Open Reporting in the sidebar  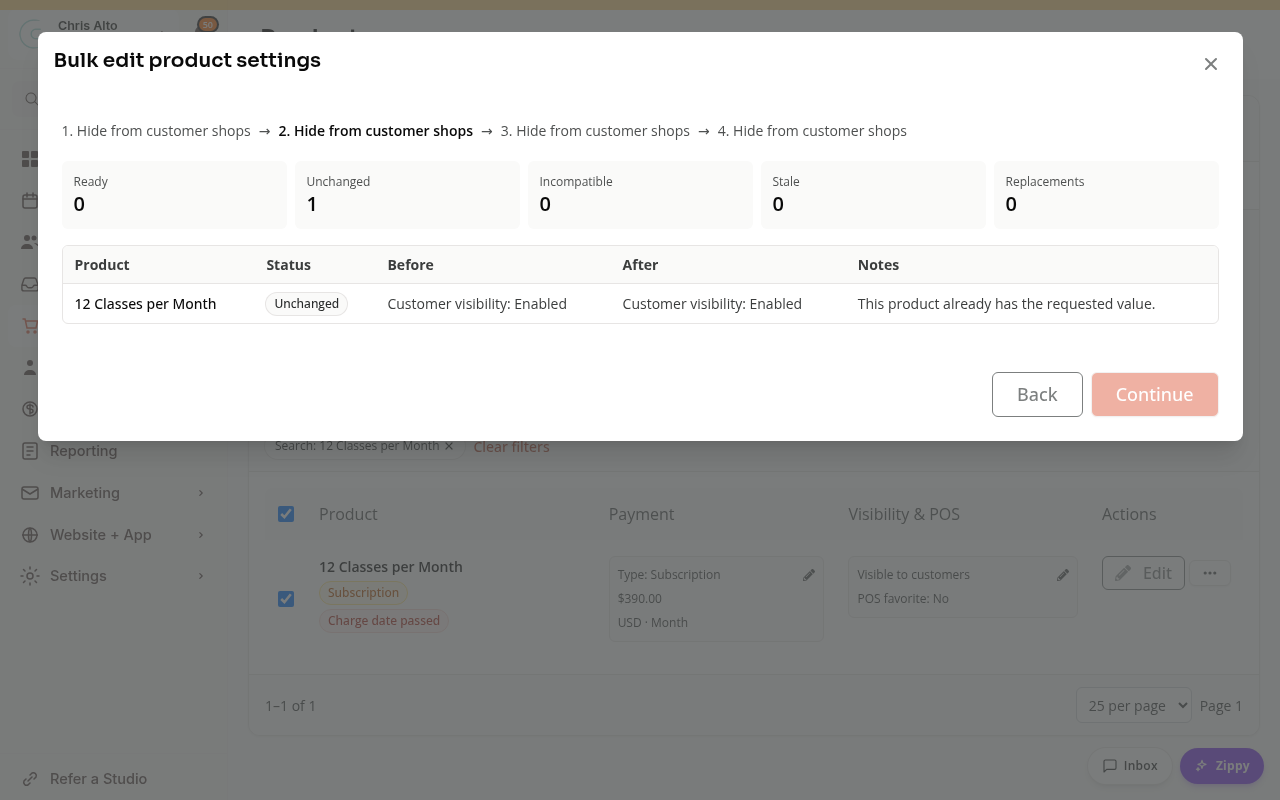[x=84, y=451]
